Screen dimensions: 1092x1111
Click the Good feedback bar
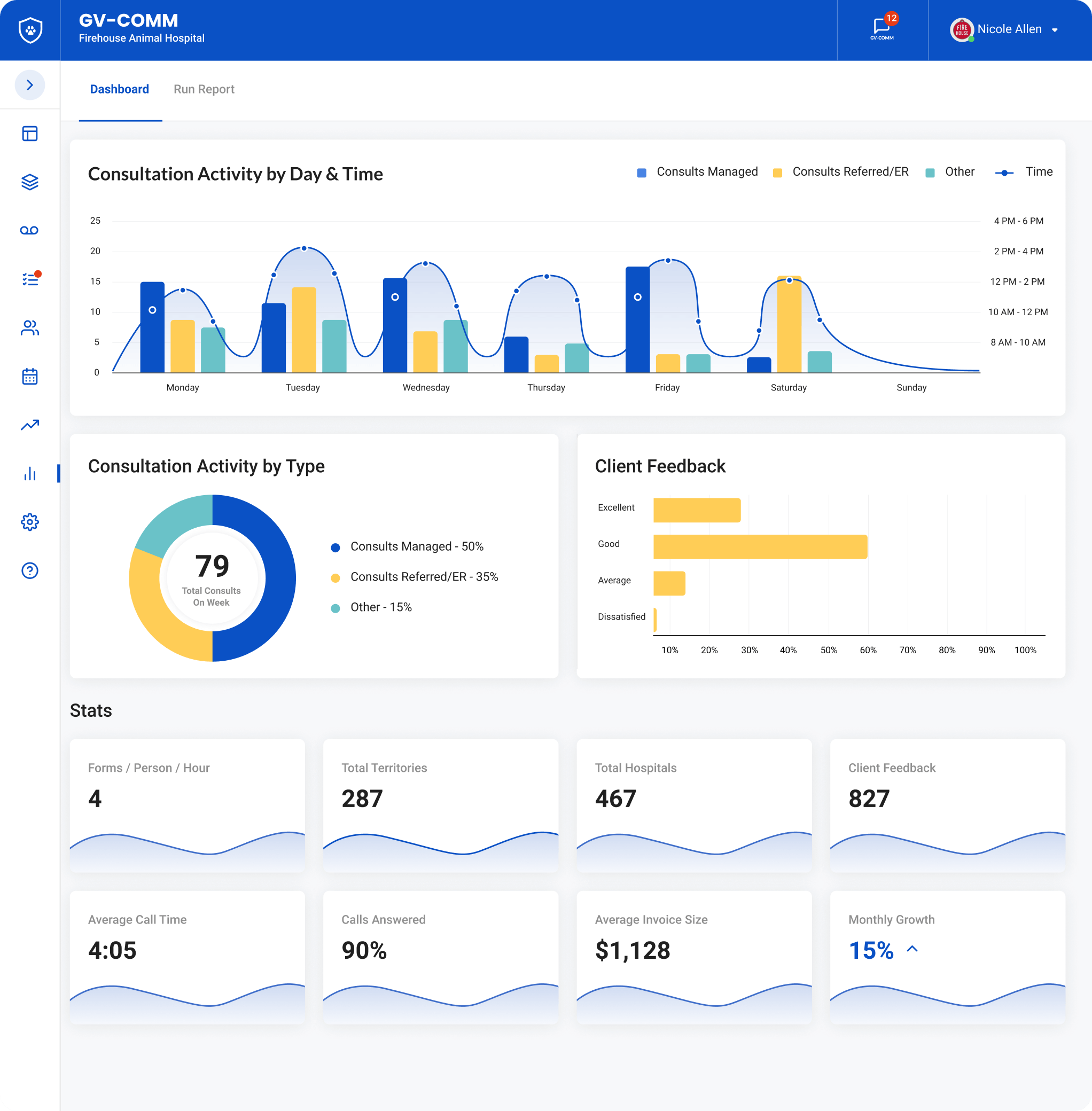click(x=761, y=547)
